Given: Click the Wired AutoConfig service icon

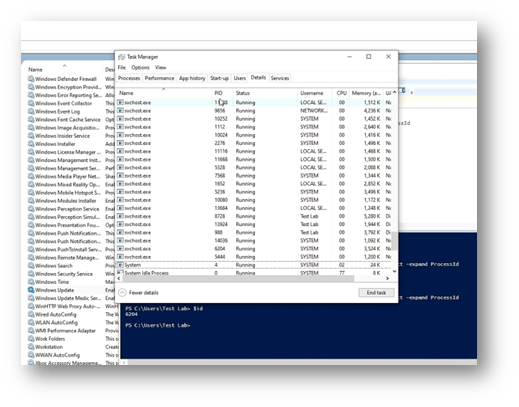Looking at the screenshot, I should pyautogui.click(x=31, y=314).
